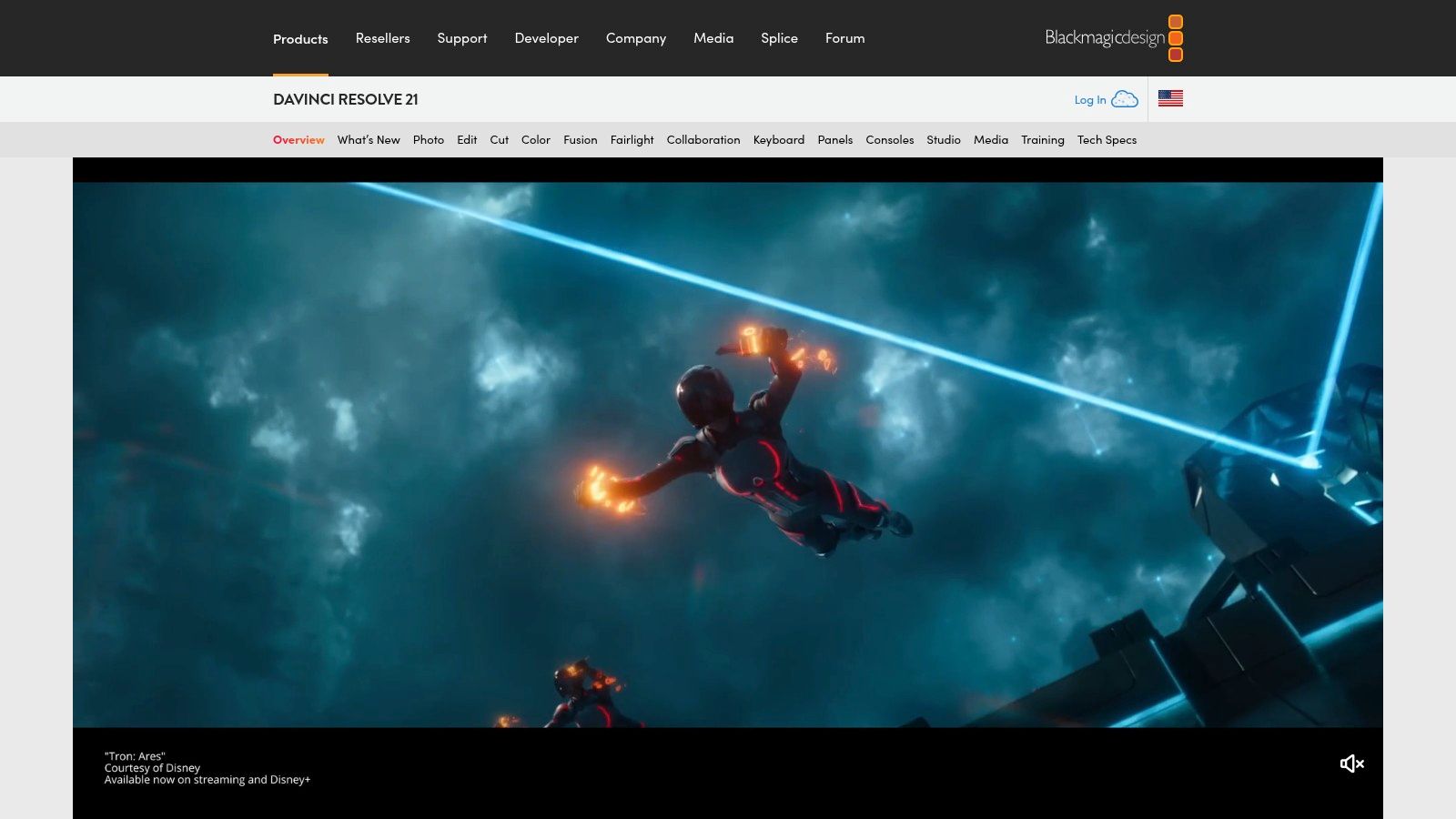Go to the Collaboration tab
The width and height of the screenshot is (1456, 819).
coord(703,140)
